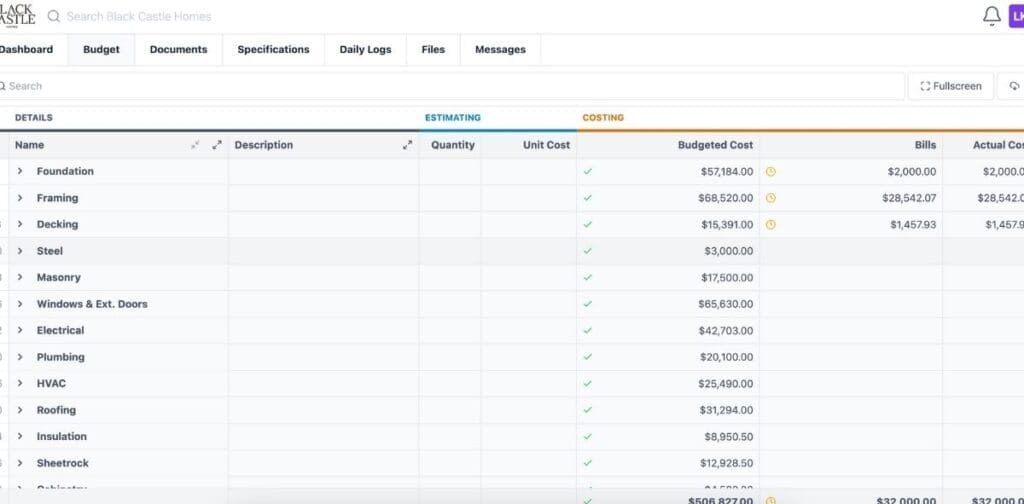Viewport: 1024px width, 504px height.
Task: Expand the Windows & Ext. Doors row
Action: (x=20, y=304)
